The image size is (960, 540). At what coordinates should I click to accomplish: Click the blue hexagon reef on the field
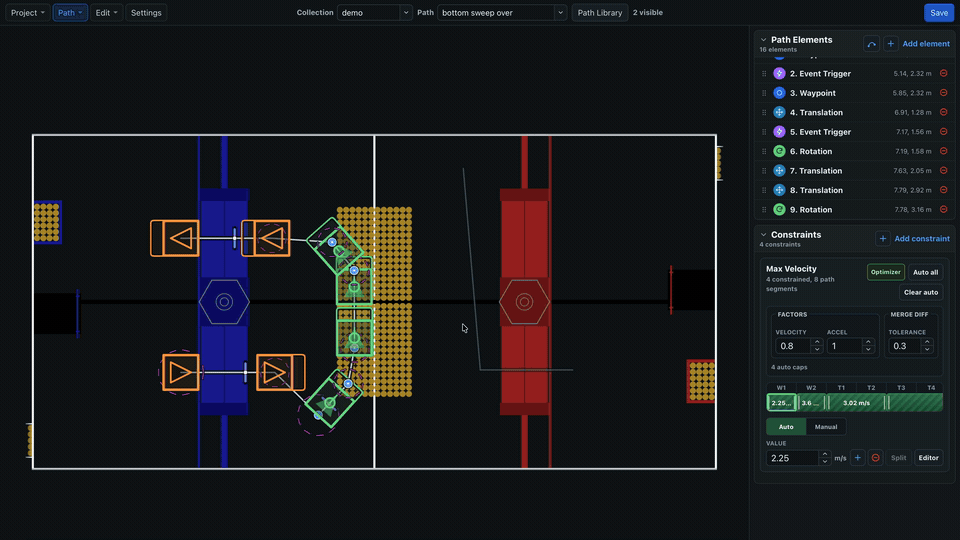[x=224, y=302]
